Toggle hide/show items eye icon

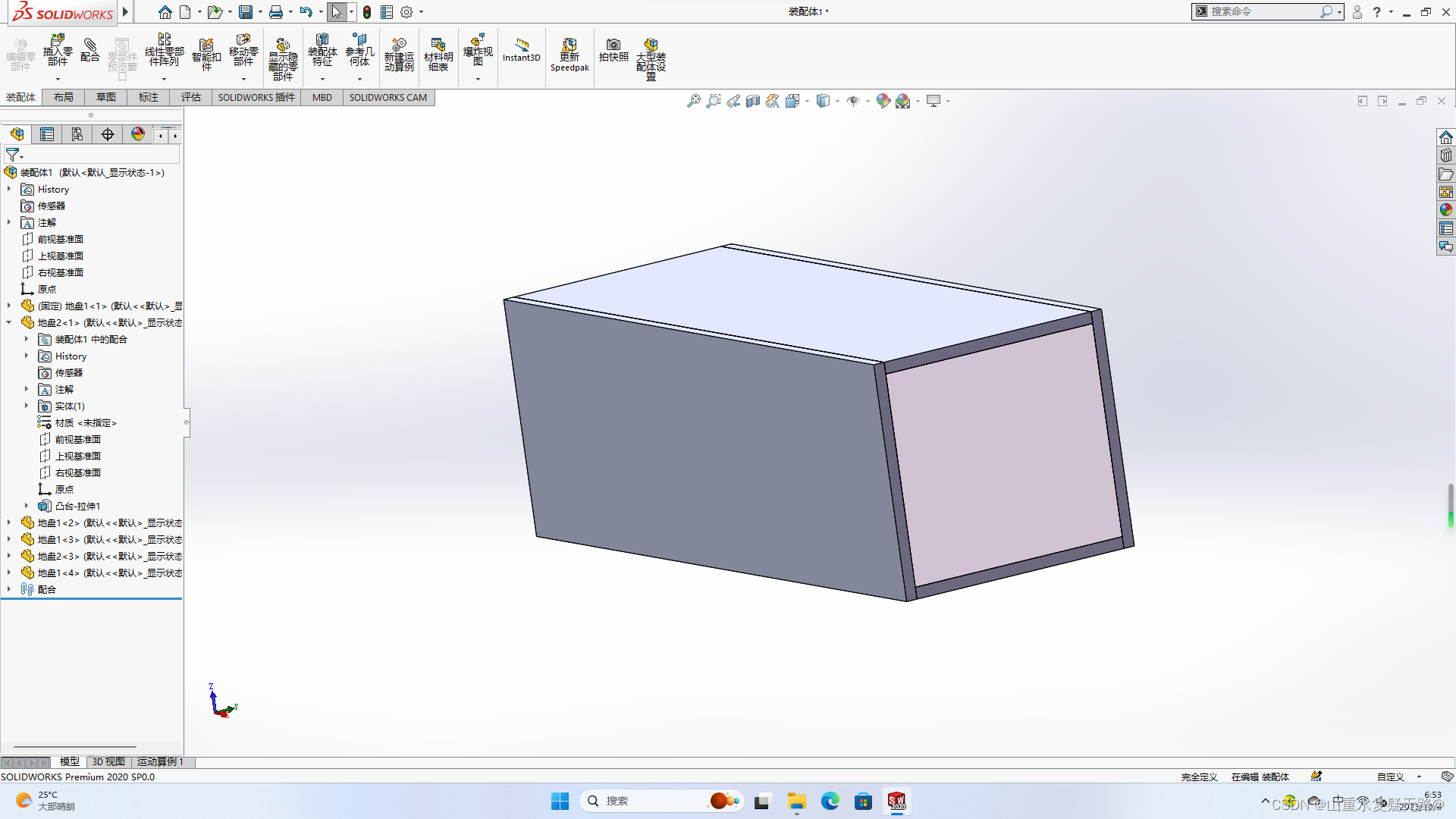(x=853, y=101)
